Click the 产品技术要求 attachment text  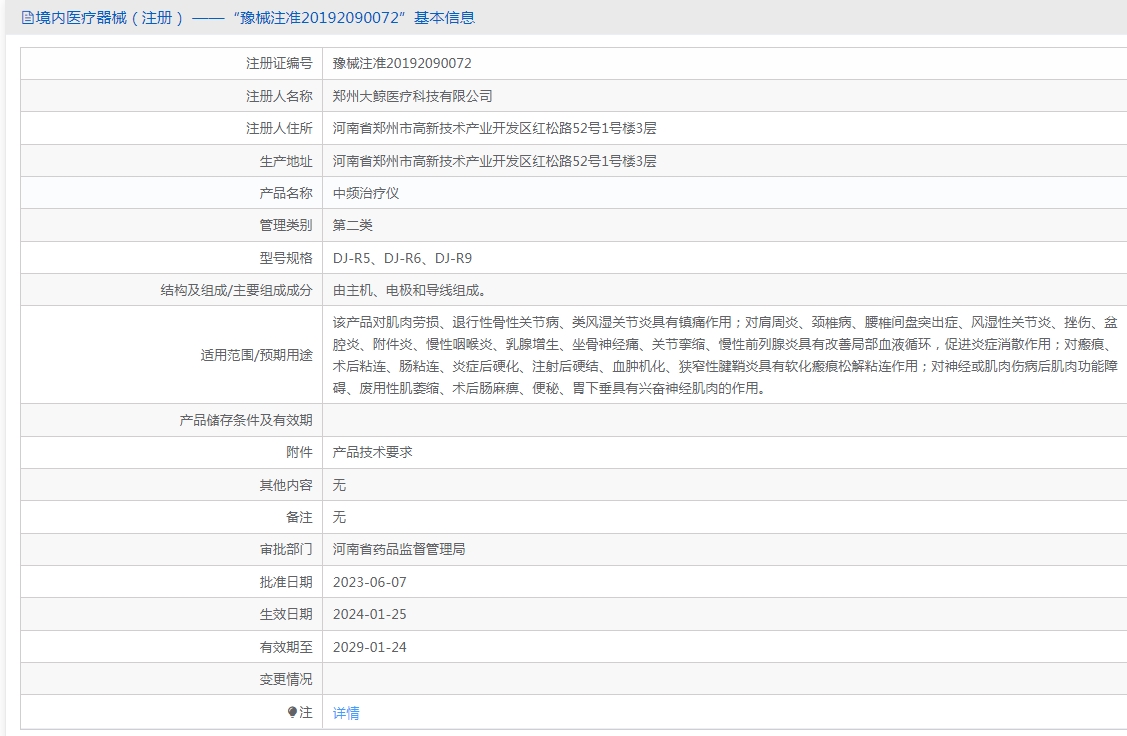tap(372, 452)
